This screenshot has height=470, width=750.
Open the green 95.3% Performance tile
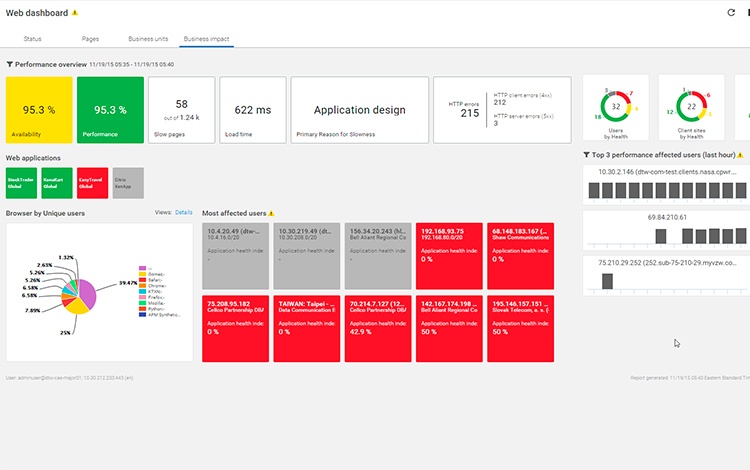click(110, 110)
